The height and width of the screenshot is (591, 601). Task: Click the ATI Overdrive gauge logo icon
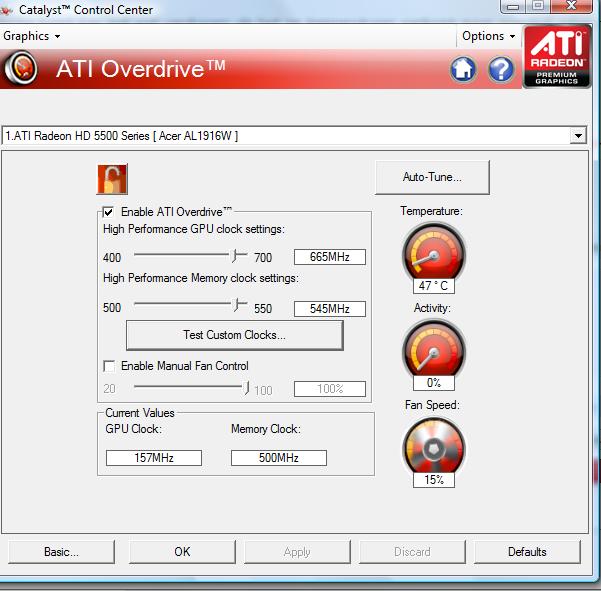tap(21, 68)
